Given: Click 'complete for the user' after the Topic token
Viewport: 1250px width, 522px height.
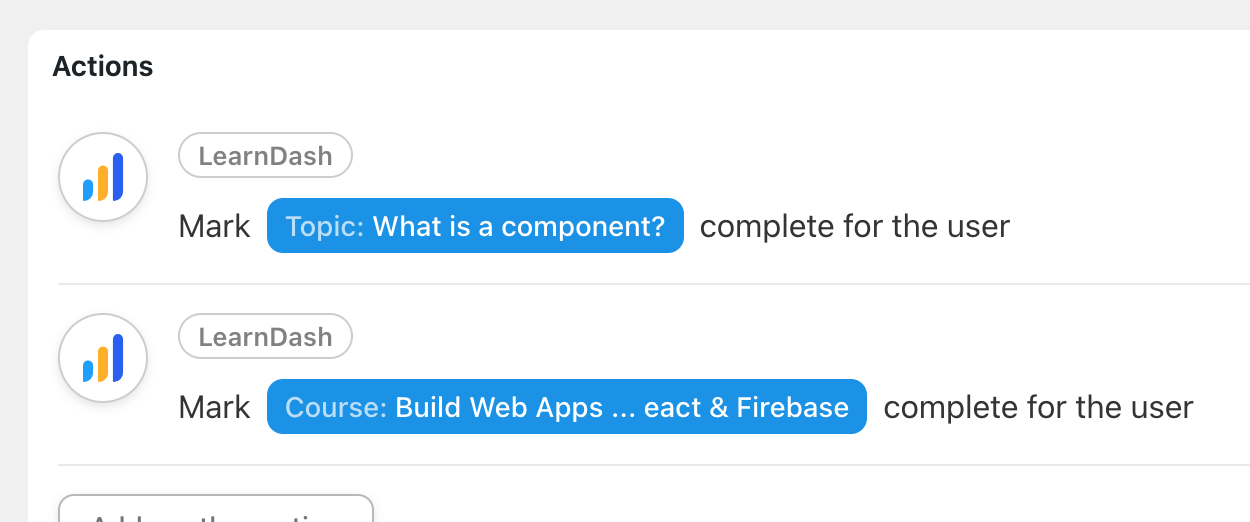Looking at the screenshot, I should tap(855, 227).
